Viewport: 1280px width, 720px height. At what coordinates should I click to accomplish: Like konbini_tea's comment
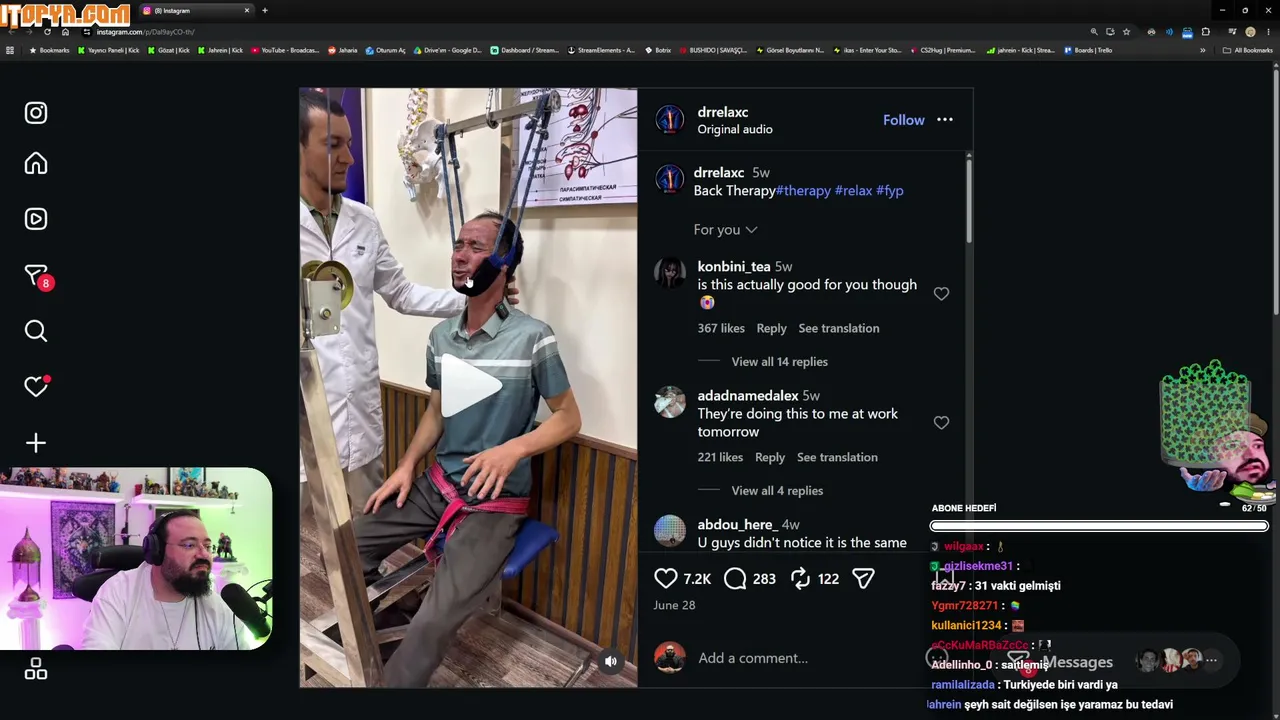[x=941, y=294]
